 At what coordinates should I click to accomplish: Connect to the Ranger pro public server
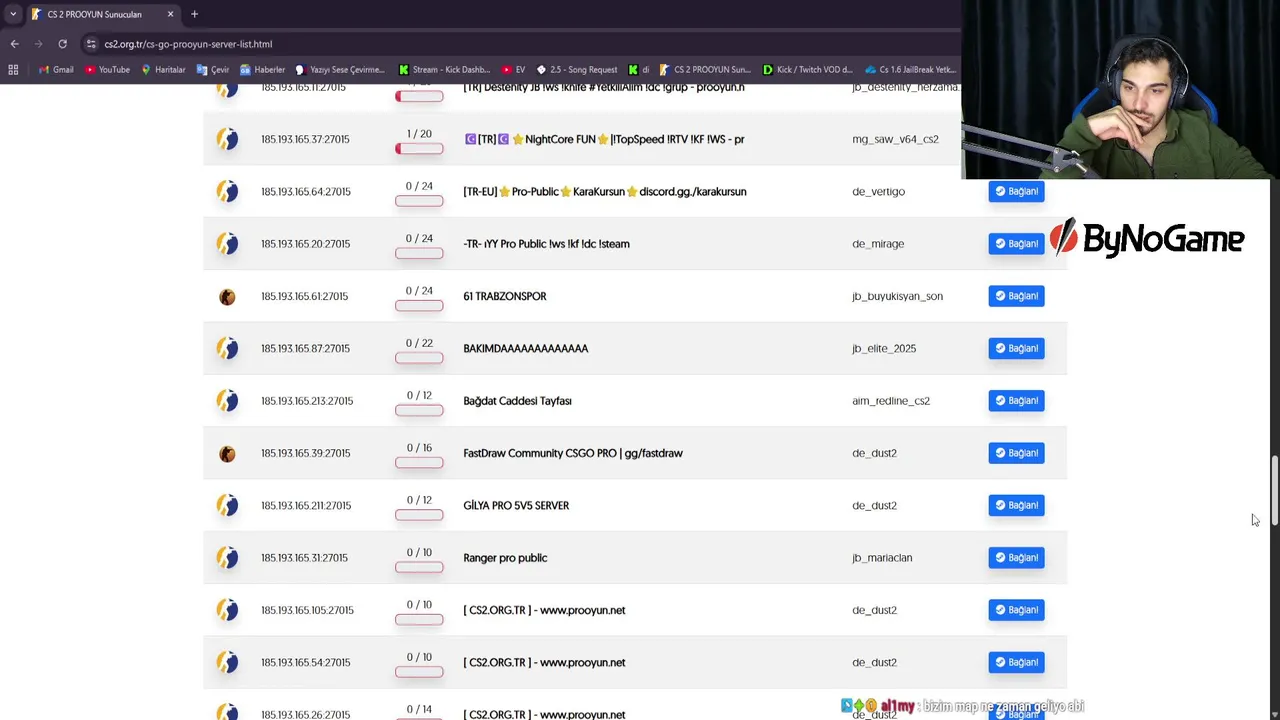[1016, 558]
